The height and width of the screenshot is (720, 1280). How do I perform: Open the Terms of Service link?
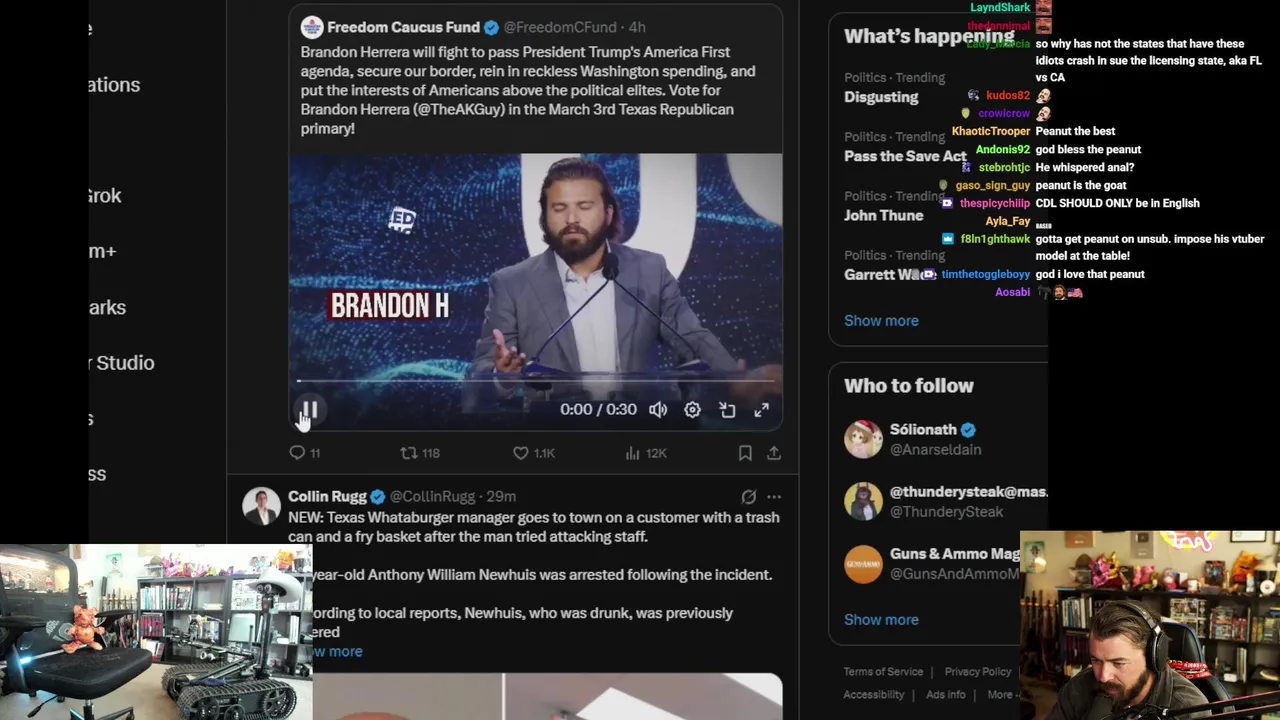883,672
